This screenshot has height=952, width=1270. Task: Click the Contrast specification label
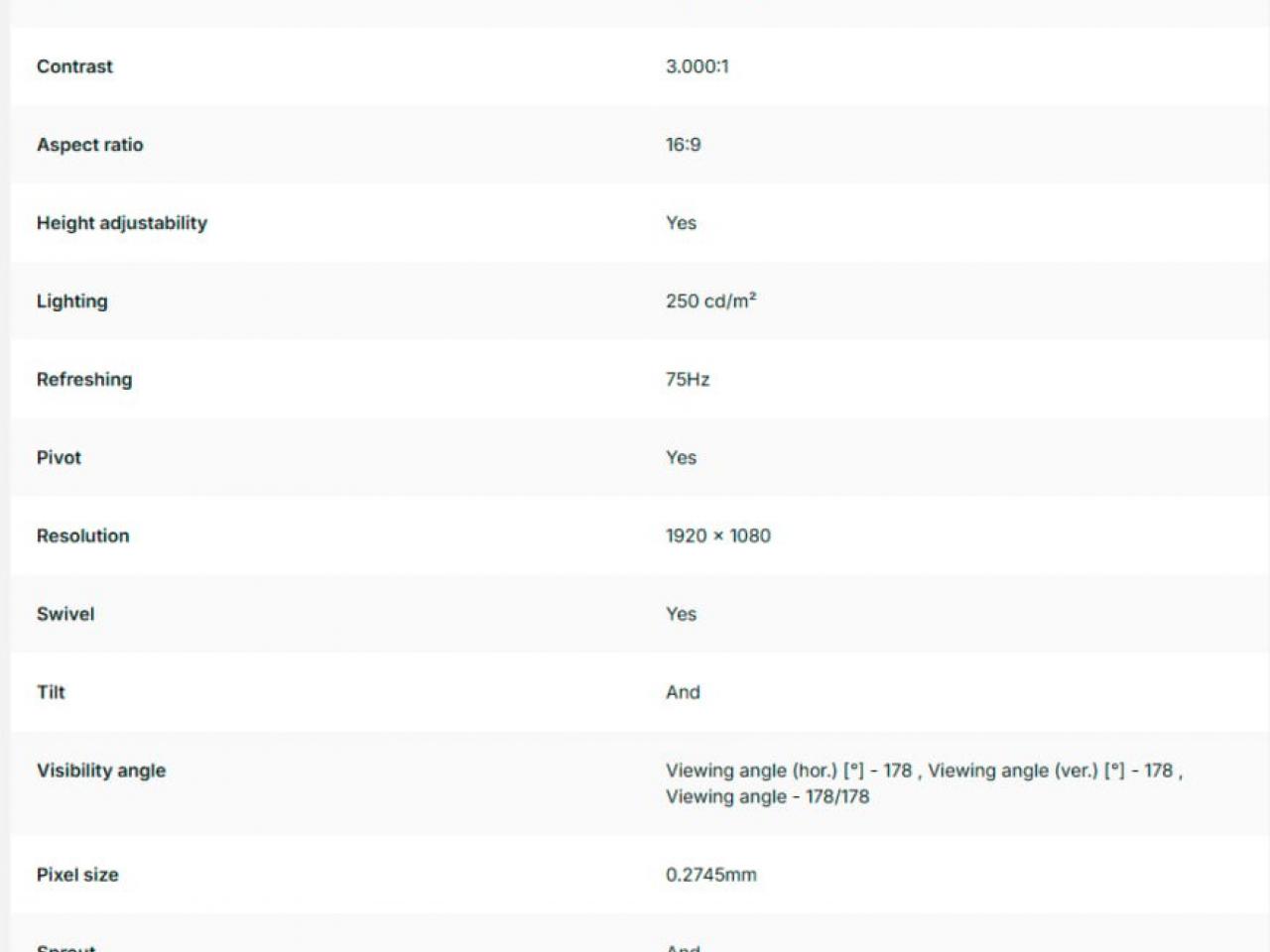(x=74, y=66)
